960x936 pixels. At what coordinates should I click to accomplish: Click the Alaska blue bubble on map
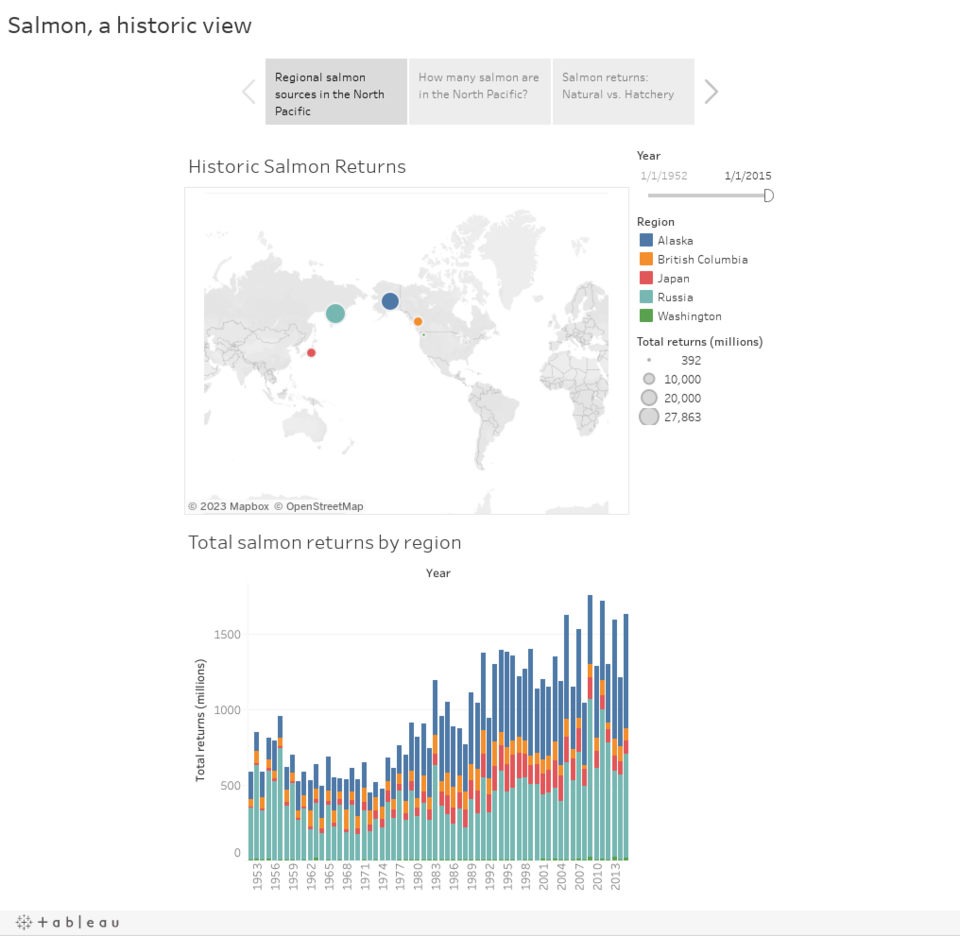click(x=390, y=301)
